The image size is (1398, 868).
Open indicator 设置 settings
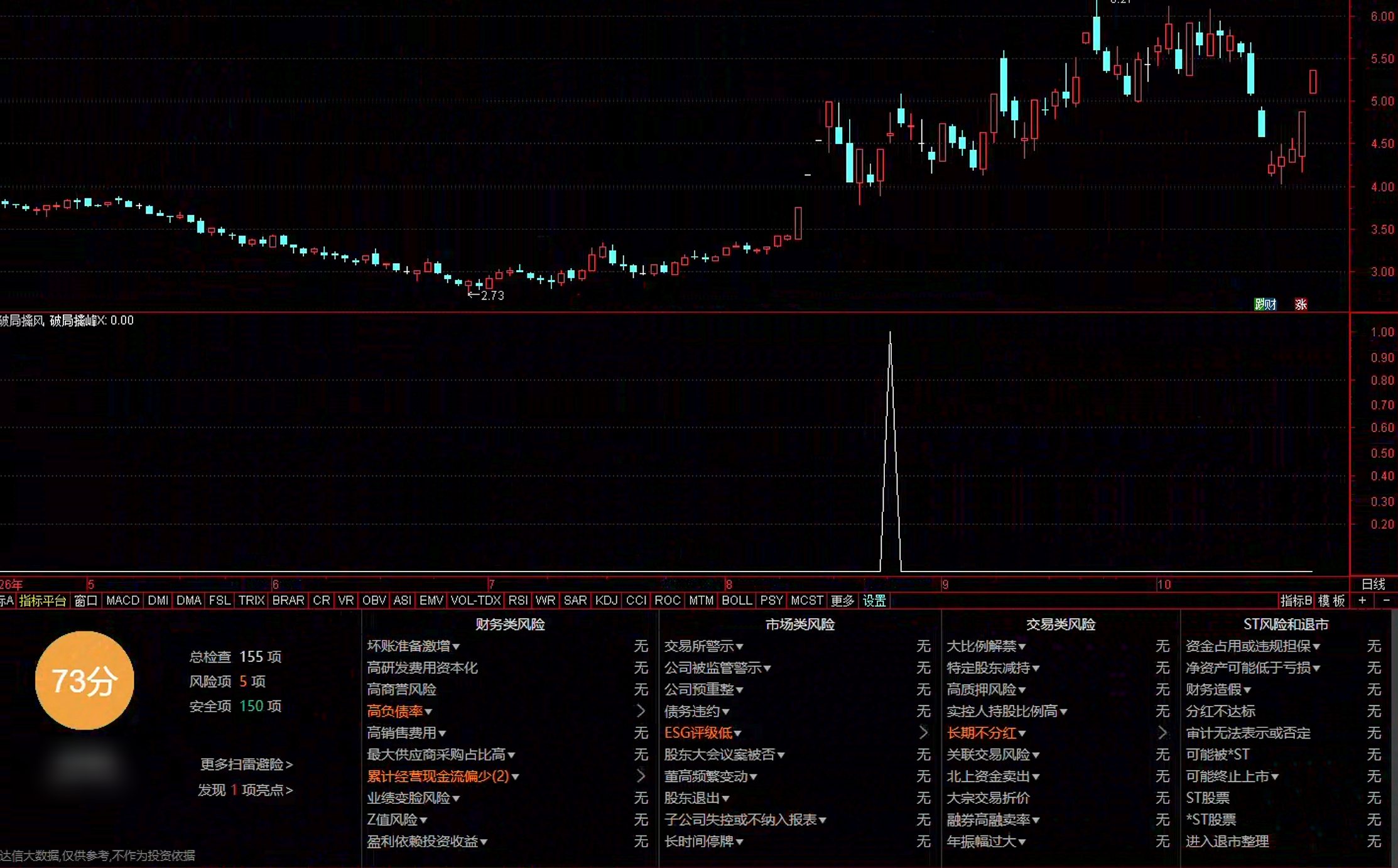pos(874,600)
